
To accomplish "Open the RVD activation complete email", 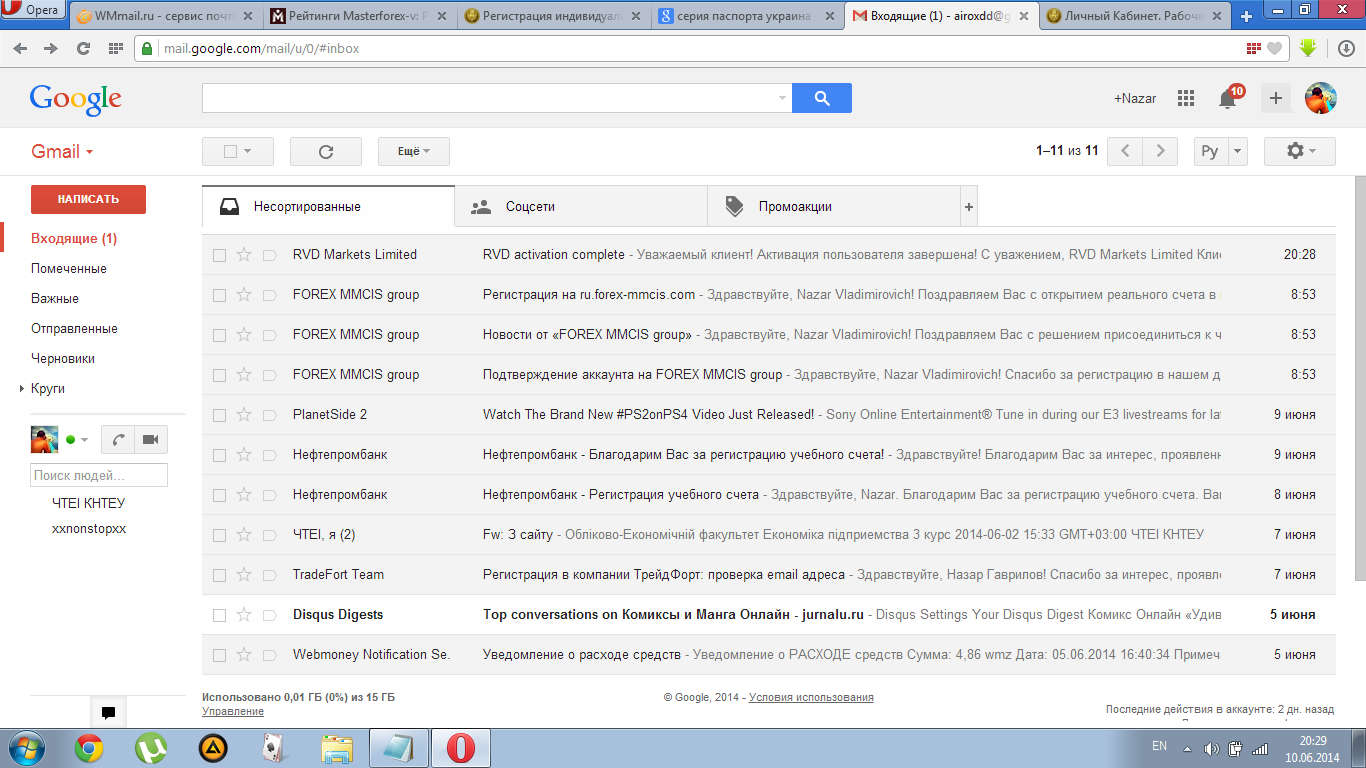I will [768, 255].
